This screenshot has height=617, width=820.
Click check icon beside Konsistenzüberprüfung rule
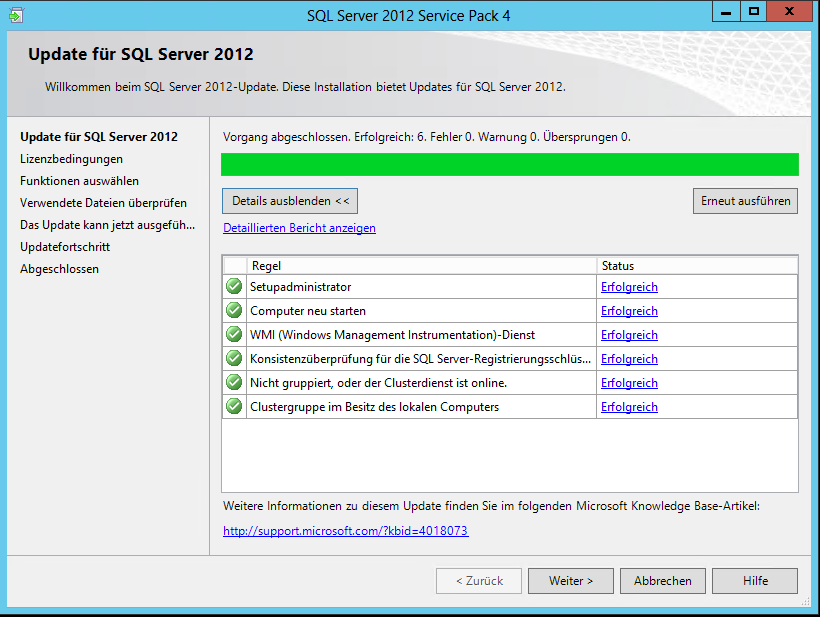(x=233, y=359)
